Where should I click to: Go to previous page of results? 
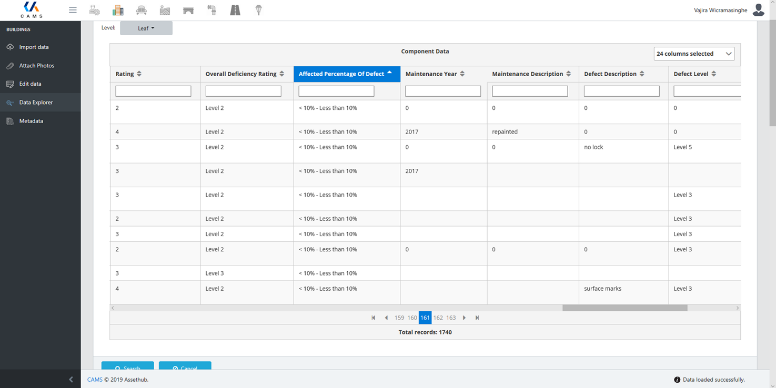[x=386, y=318]
